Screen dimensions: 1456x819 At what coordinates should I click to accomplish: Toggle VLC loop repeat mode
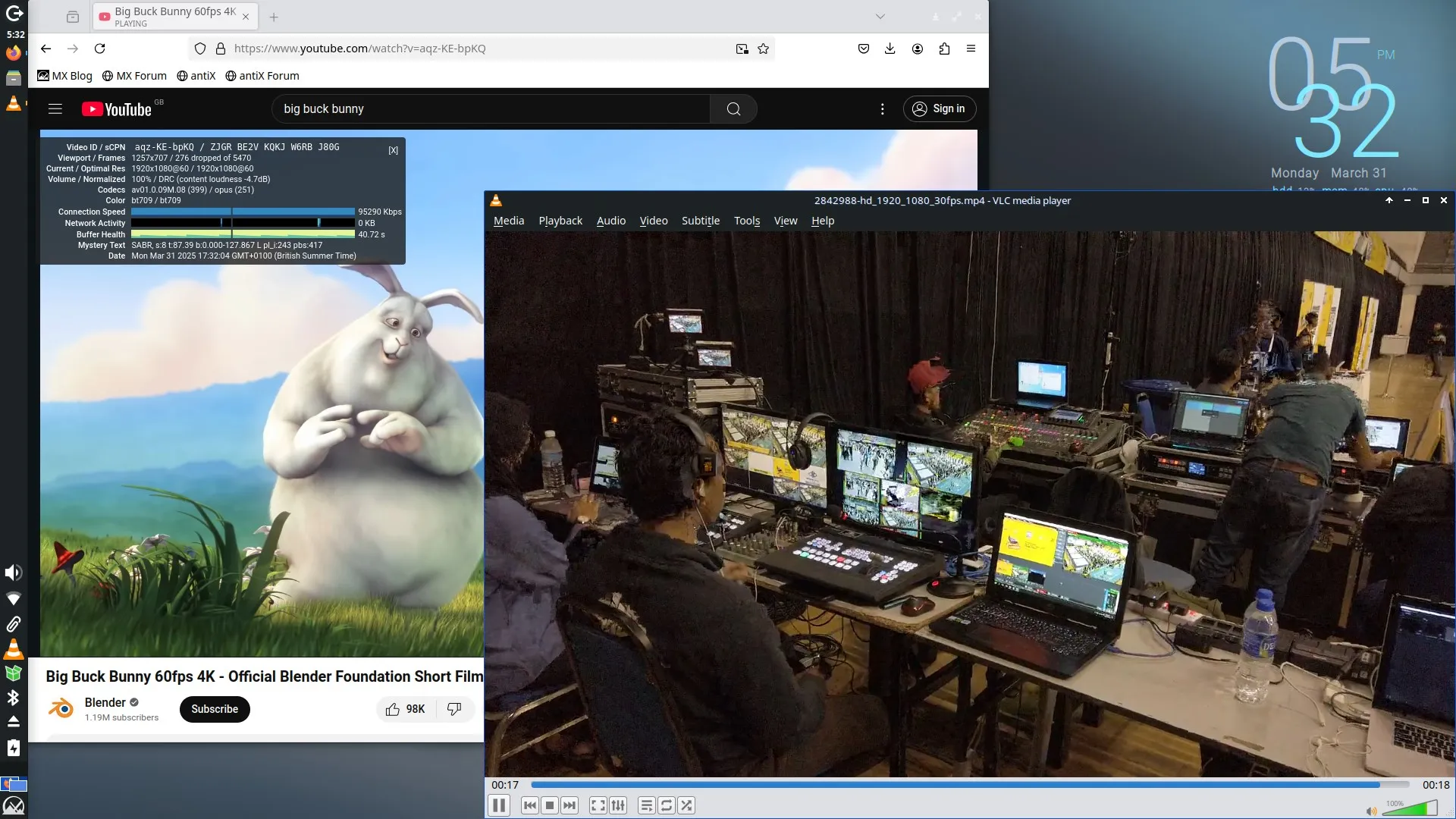point(667,805)
